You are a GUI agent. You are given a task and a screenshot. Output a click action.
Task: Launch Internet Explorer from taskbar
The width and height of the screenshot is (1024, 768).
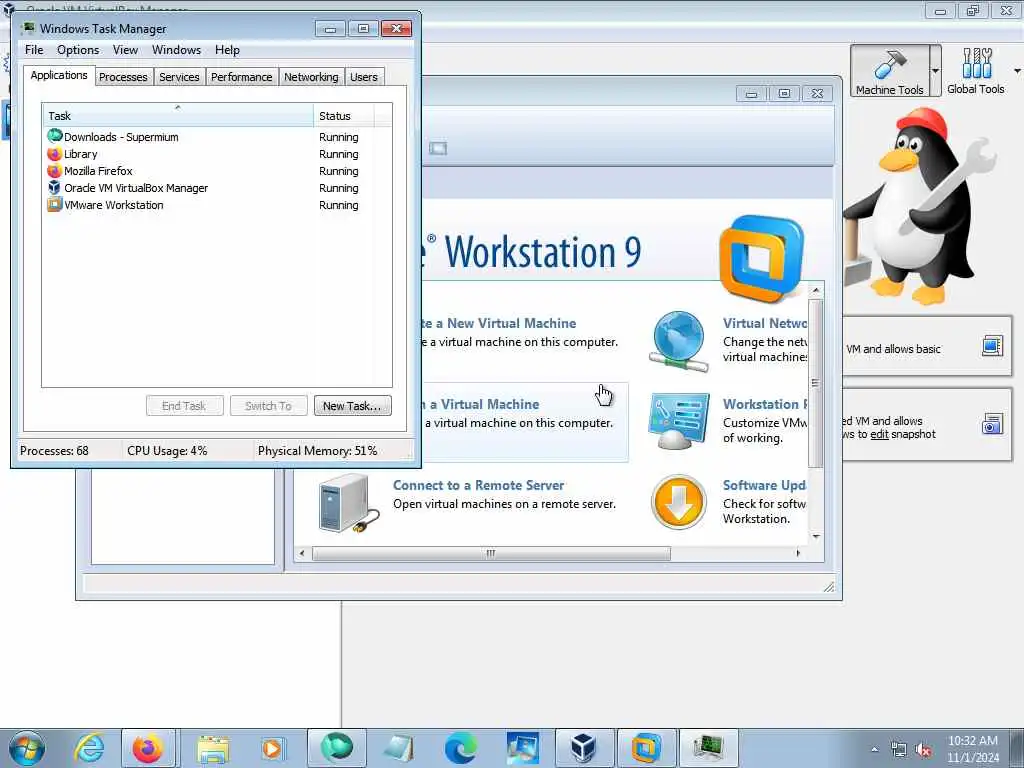click(89, 748)
